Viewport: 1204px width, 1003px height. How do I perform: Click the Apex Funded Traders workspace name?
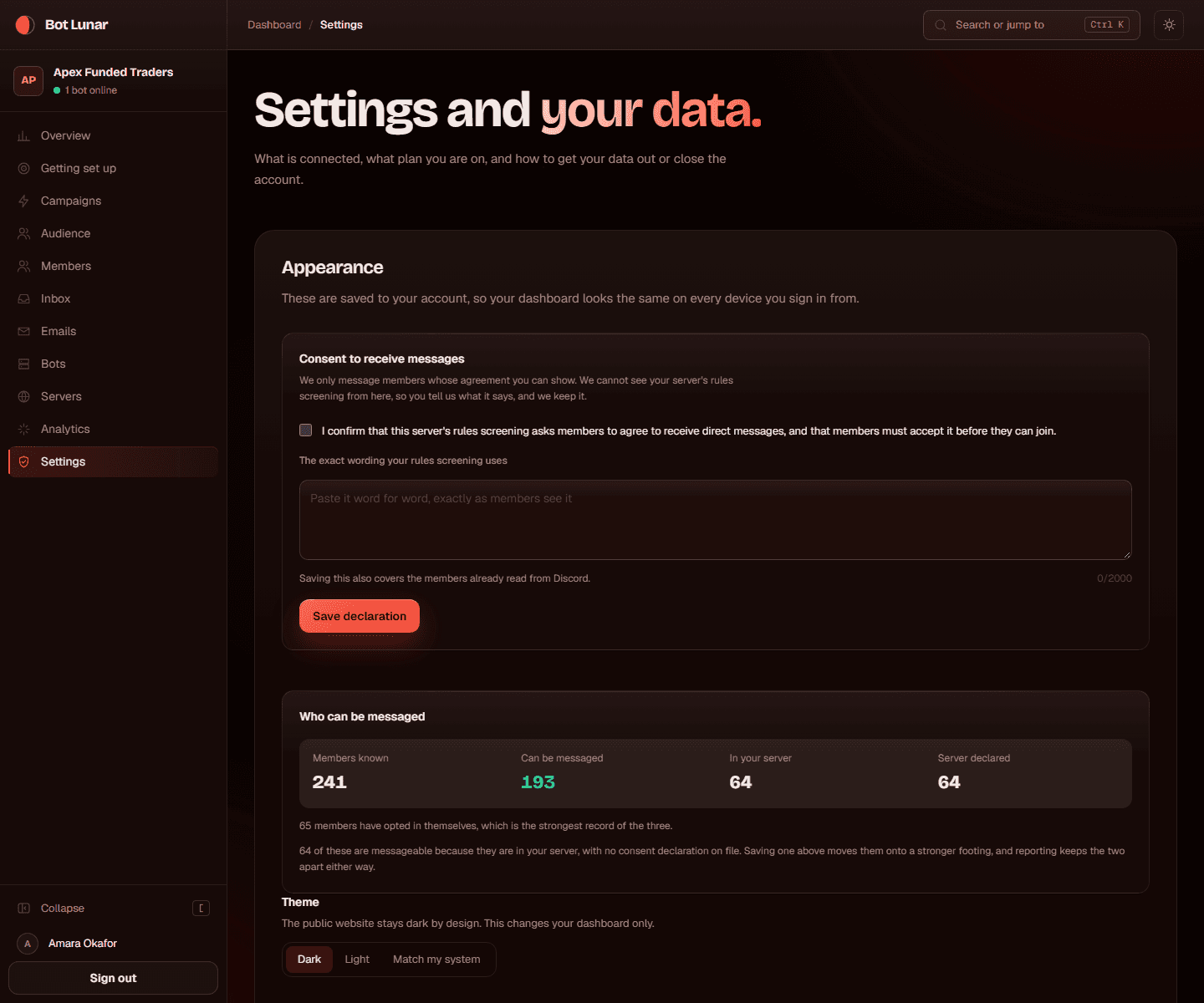point(114,72)
